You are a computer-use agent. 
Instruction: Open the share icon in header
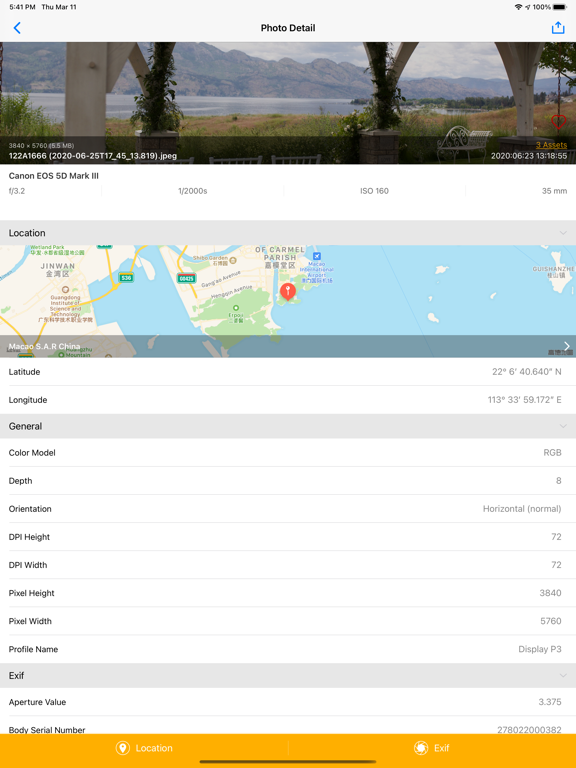[x=558, y=28]
